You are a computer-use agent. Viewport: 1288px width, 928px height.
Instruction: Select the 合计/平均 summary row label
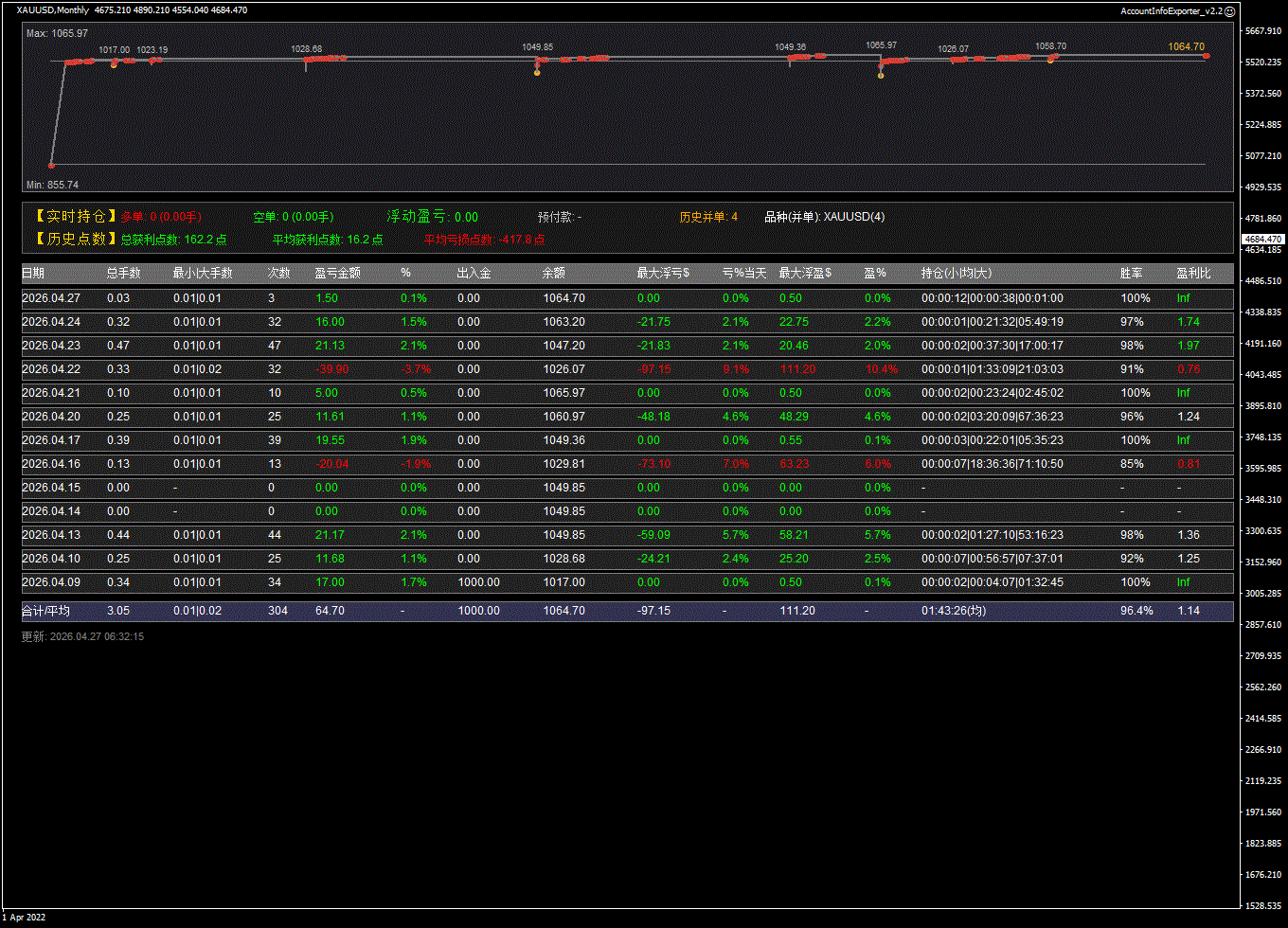pyautogui.click(x=45, y=611)
